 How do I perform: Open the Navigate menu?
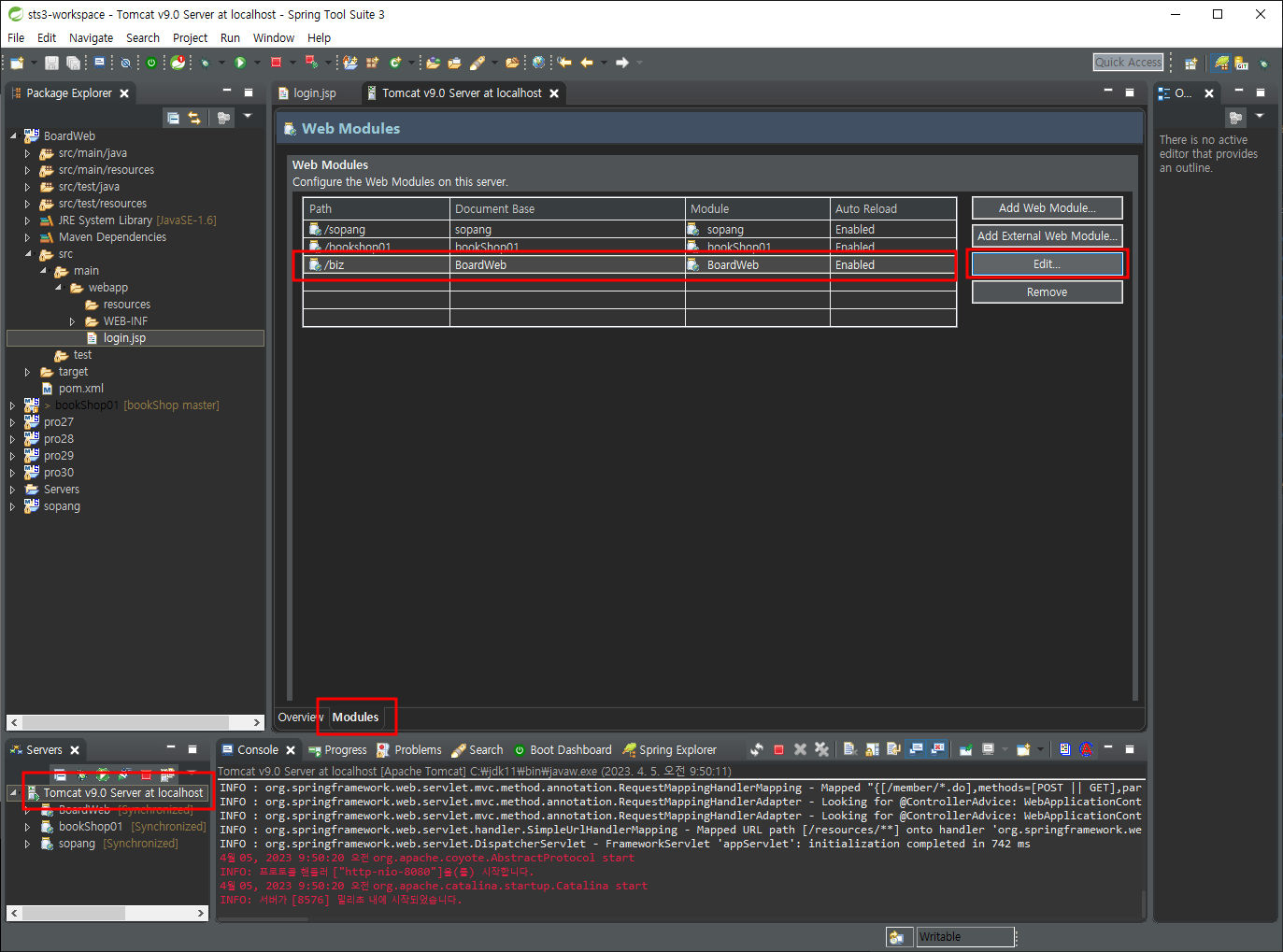91,38
